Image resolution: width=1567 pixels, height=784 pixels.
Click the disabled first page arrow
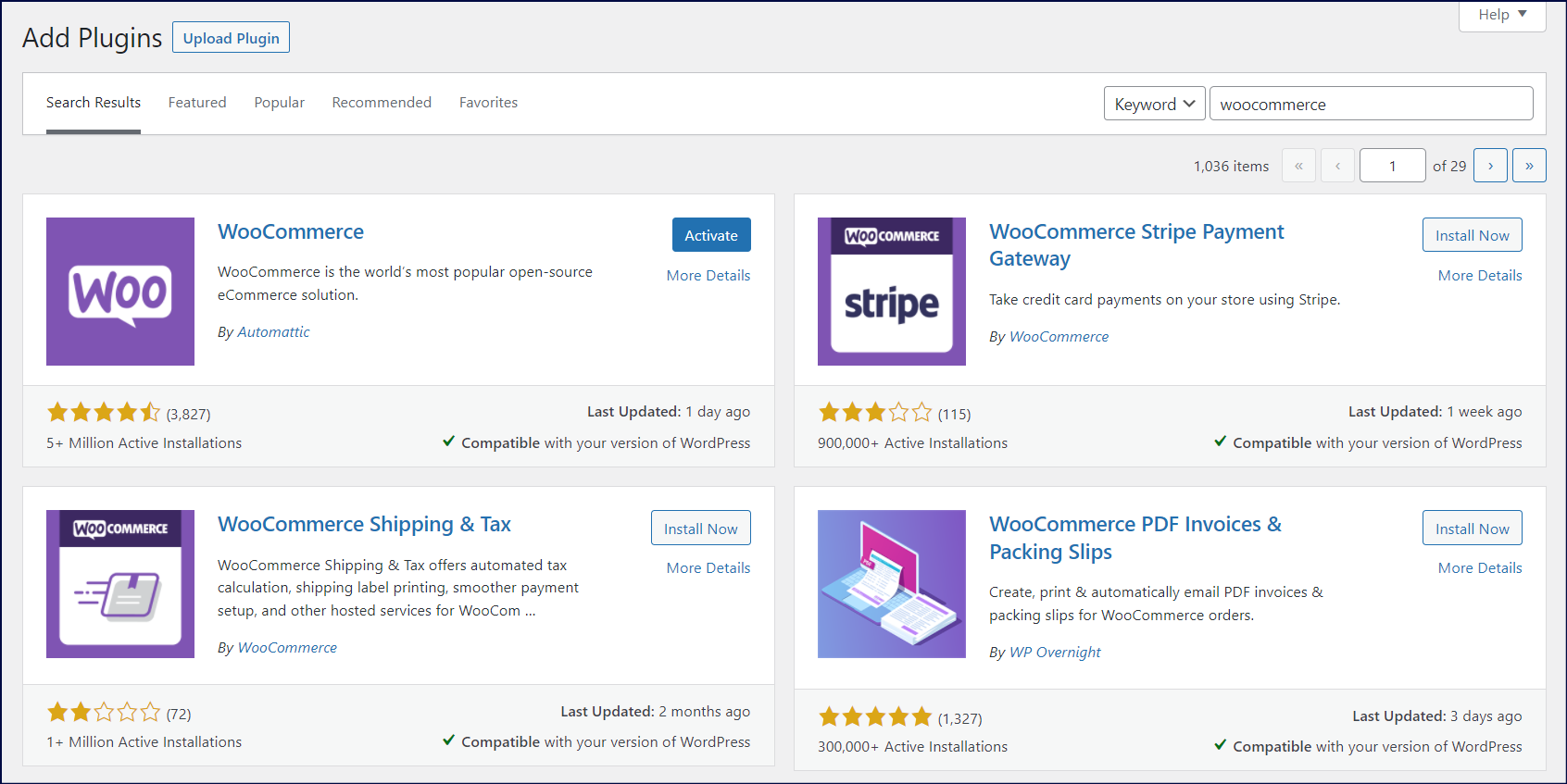click(1298, 166)
